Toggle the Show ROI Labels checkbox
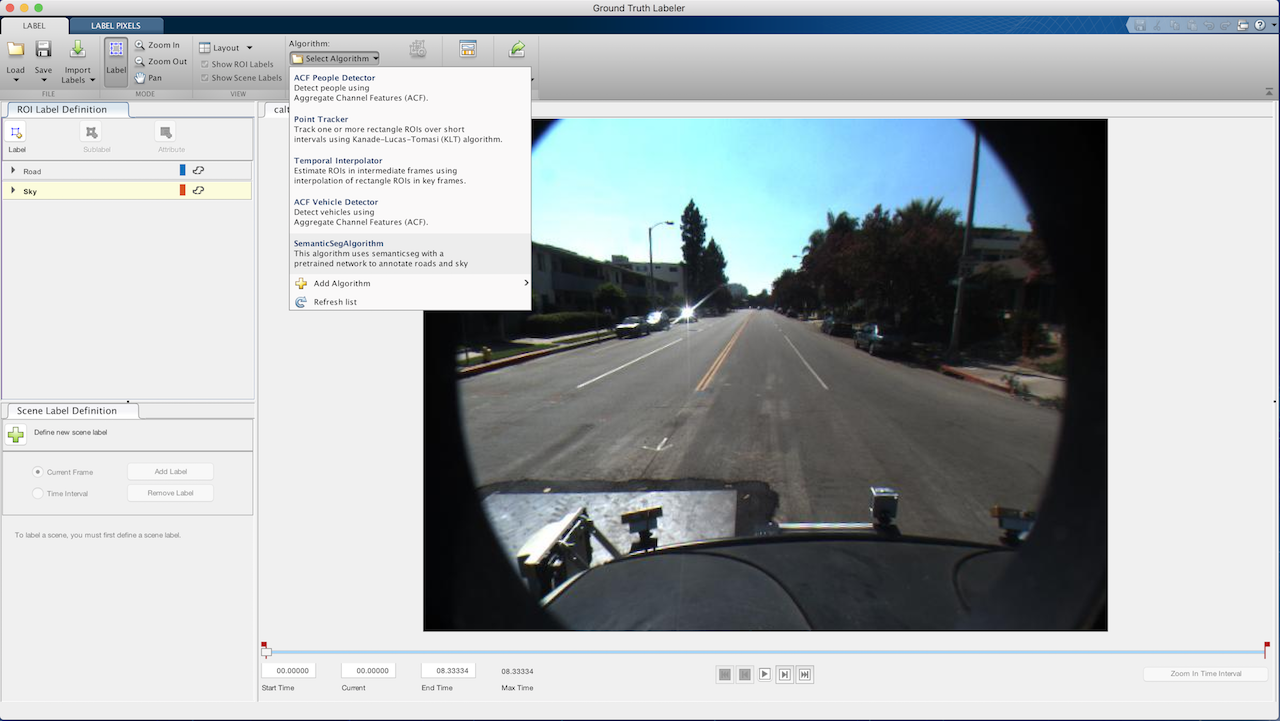The width and height of the screenshot is (1280, 721). coord(205,64)
